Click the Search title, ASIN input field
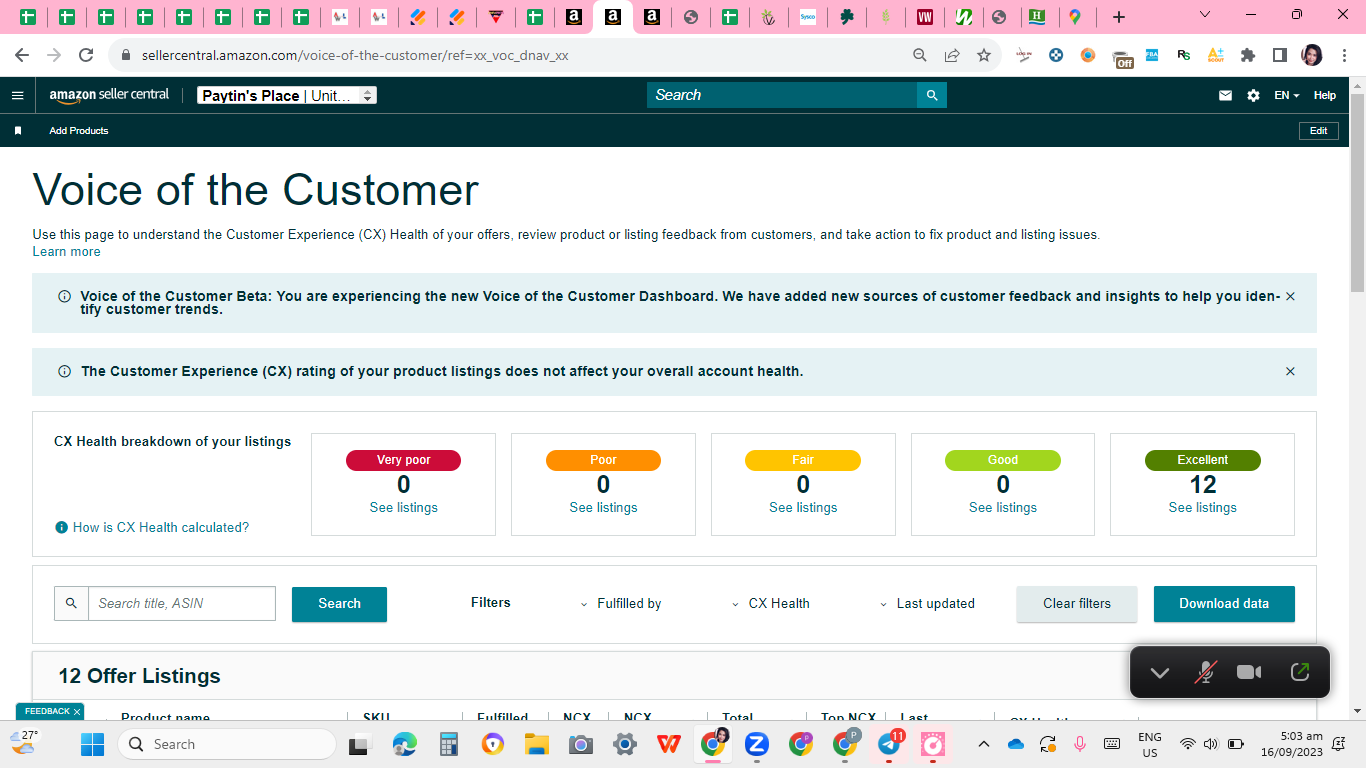This screenshot has height=768, width=1366. click(182, 604)
